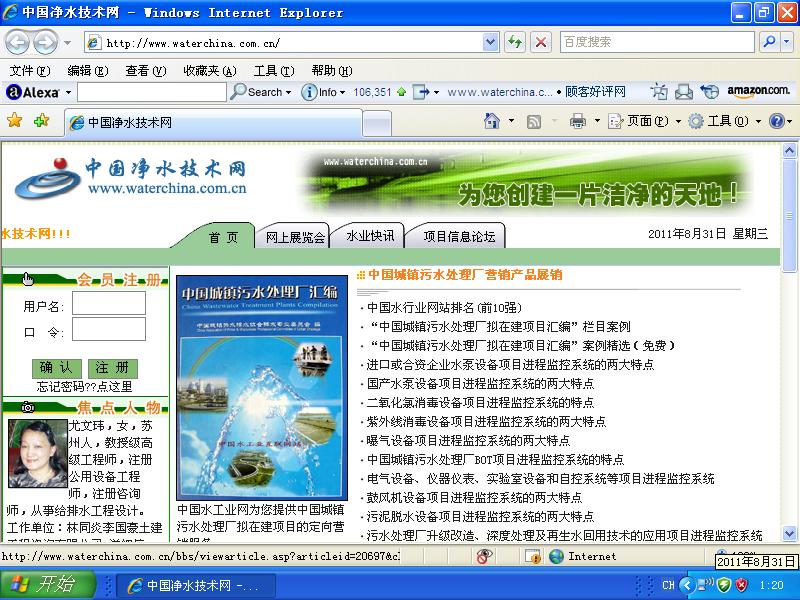
Task: Click the Alexa Search magnifier icon
Action: tap(238, 92)
